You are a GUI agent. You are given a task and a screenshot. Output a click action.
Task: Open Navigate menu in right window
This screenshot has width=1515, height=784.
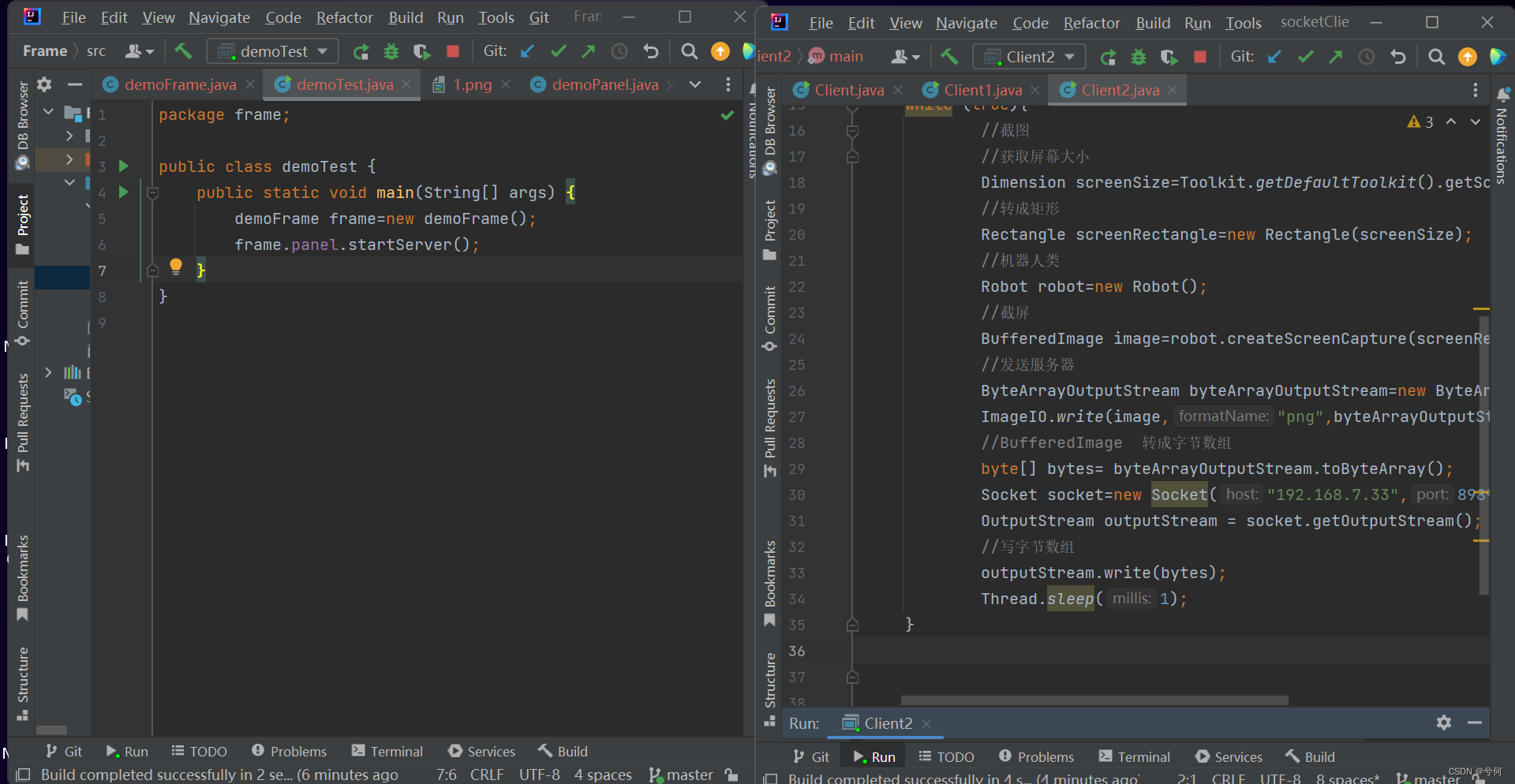[966, 23]
